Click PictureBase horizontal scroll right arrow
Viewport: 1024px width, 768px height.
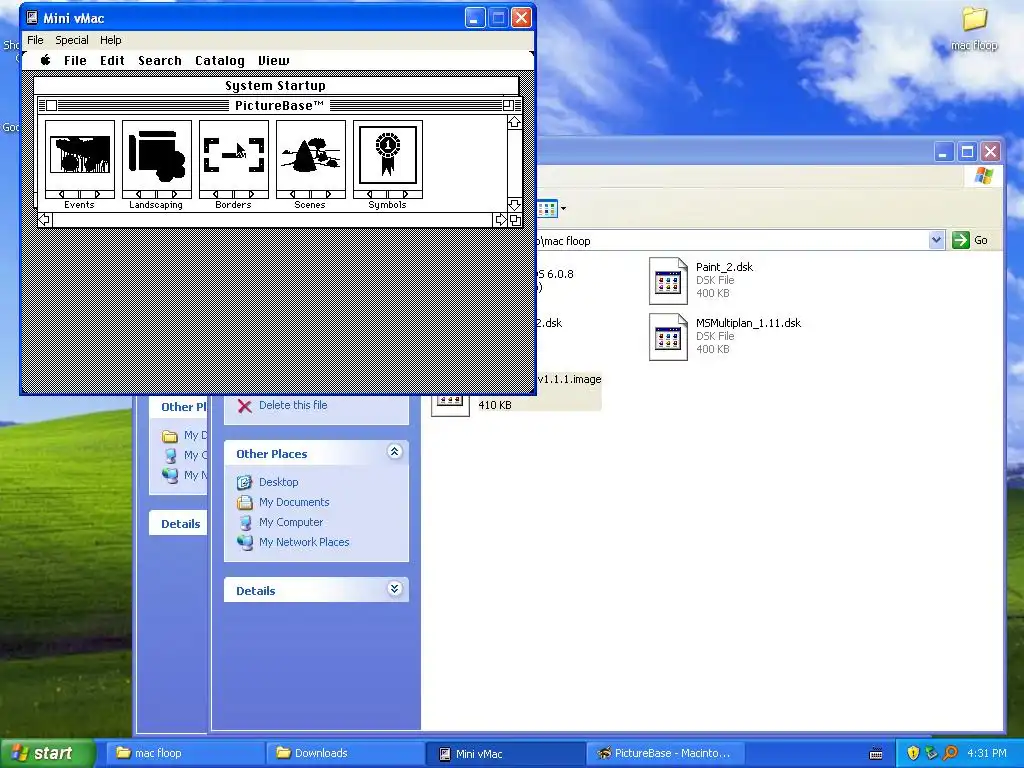point(501,220)
